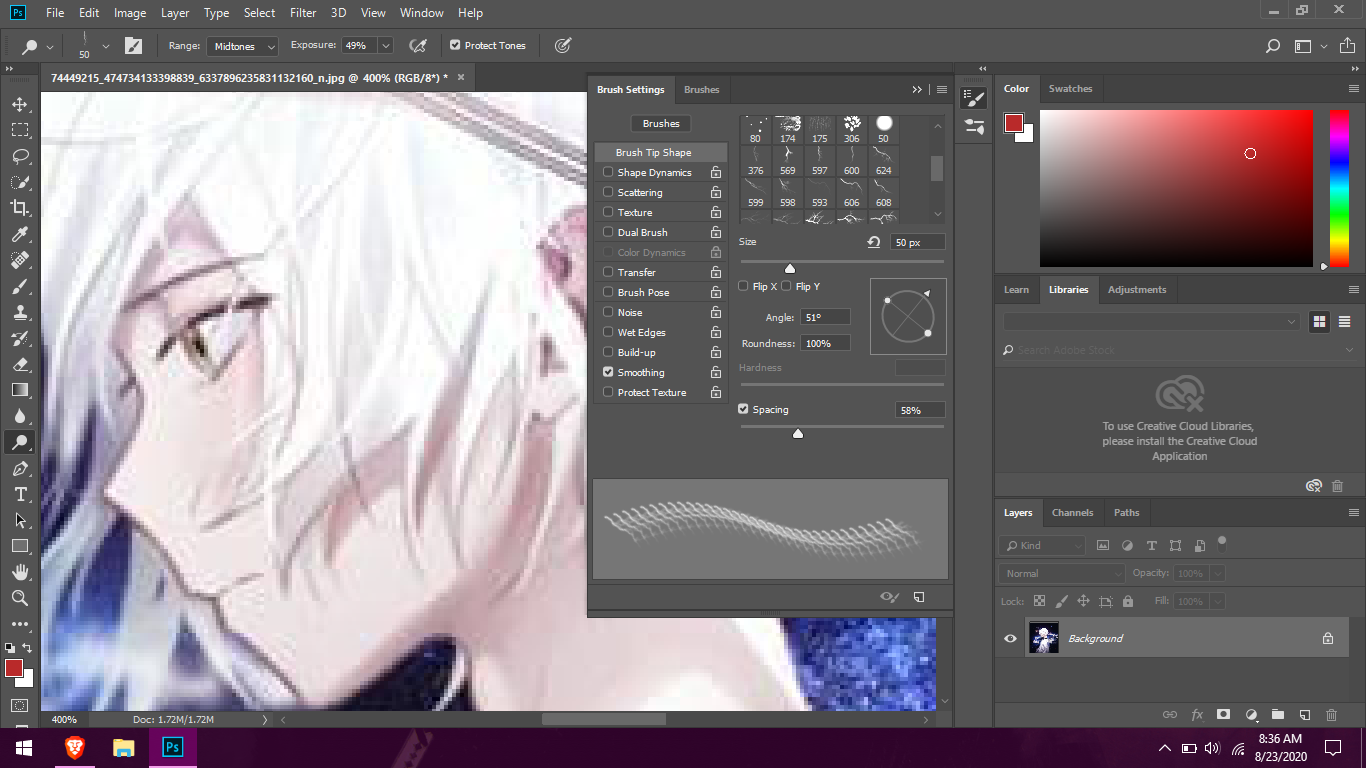The height and width of the screenshot is (768, 1366).
Task: Expand the Brush Settings panel double-arrow
Action: click(917, 89)
